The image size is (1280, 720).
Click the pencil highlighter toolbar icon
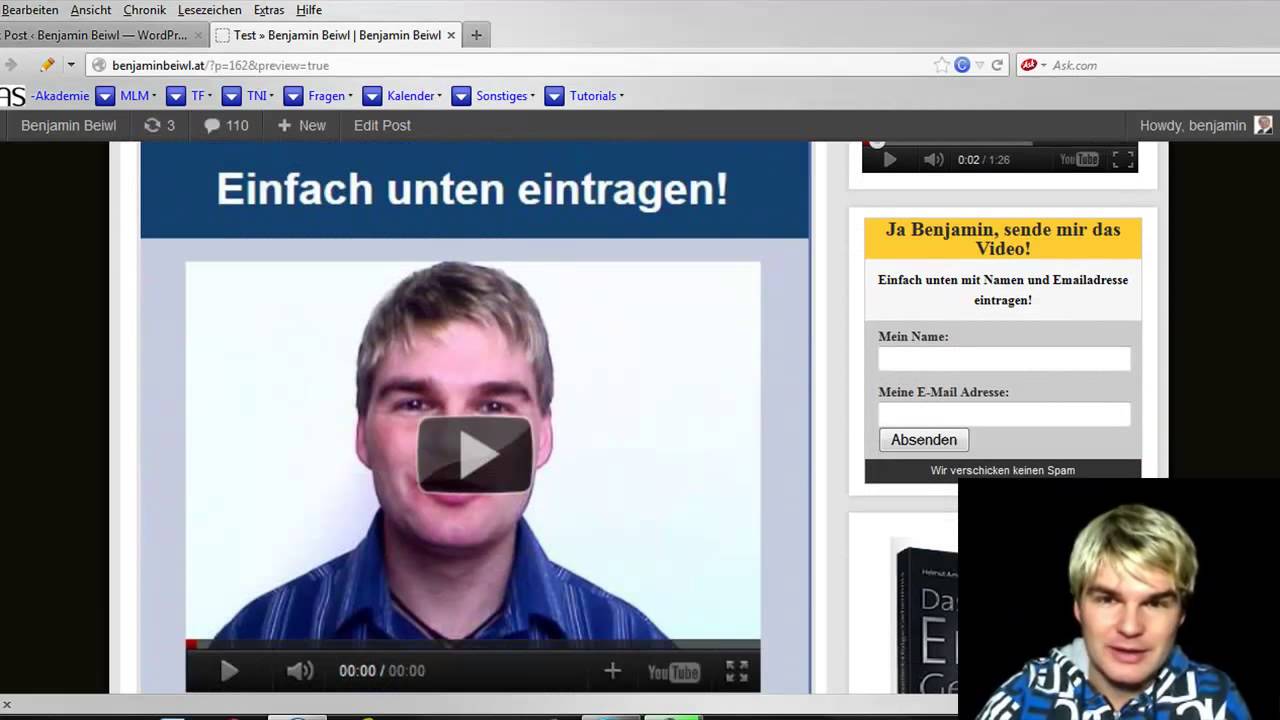point(47,65)
